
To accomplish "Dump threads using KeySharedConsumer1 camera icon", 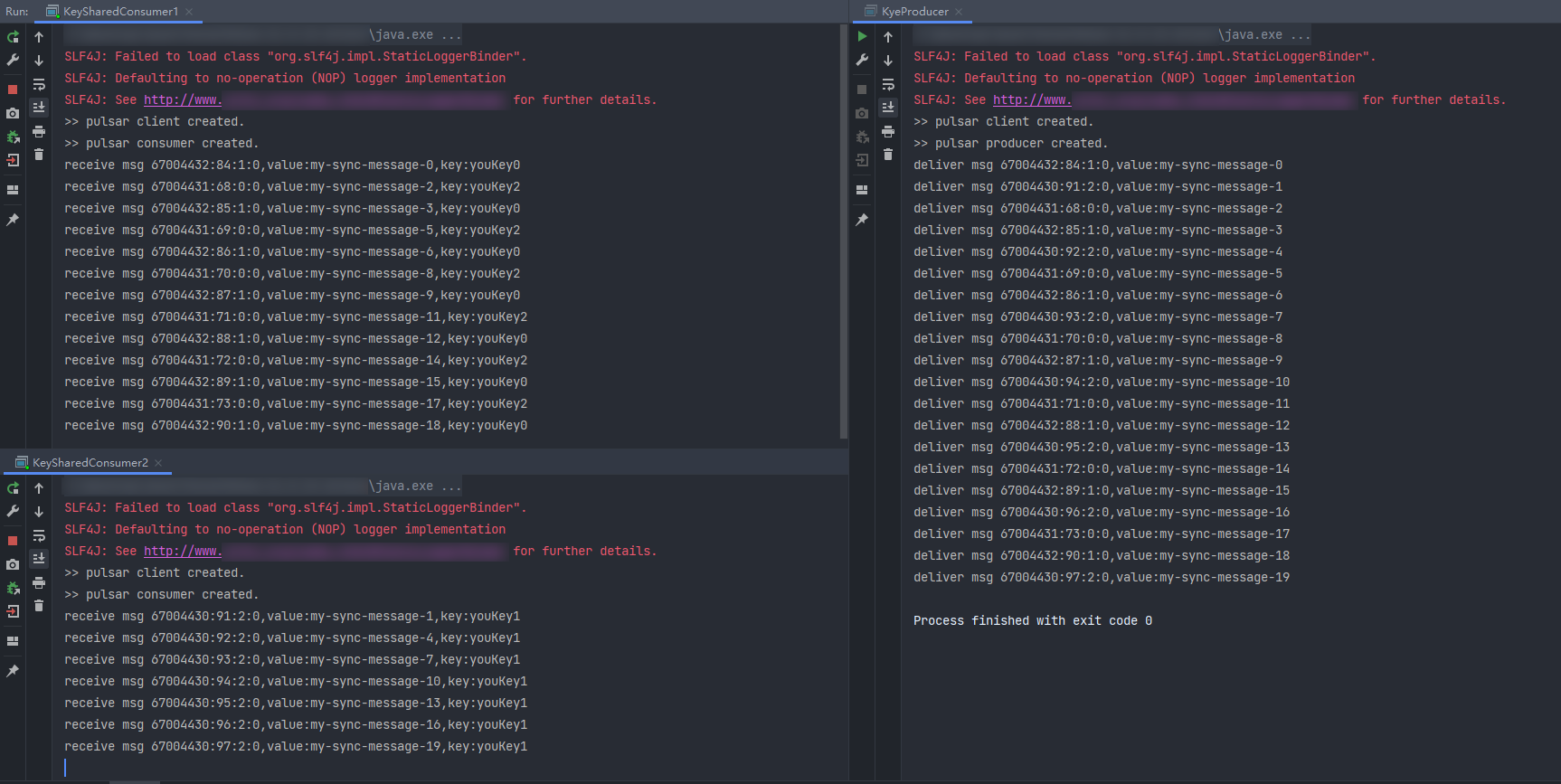I will pos(13,114).
